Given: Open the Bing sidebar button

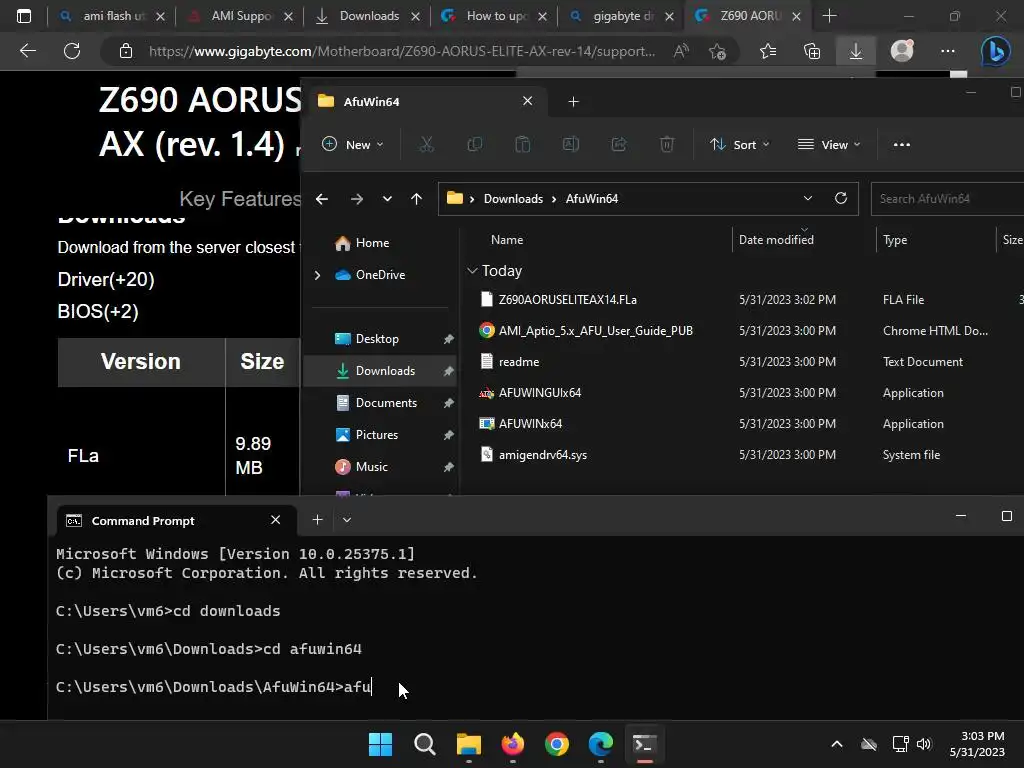Looking at the screenshot, I should pyautogui.click(x=995, y=51).
